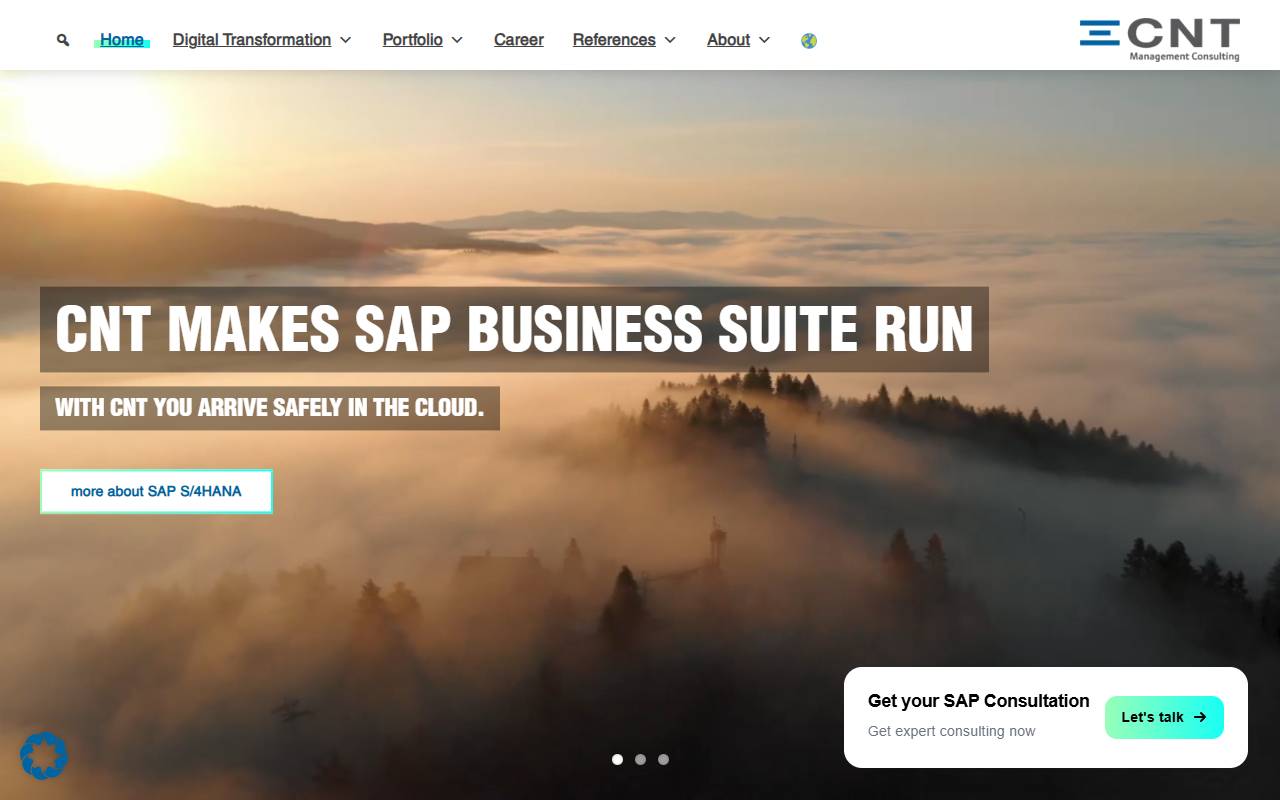
Task: Go to the Home menu item
Action: tap(122, 40)
